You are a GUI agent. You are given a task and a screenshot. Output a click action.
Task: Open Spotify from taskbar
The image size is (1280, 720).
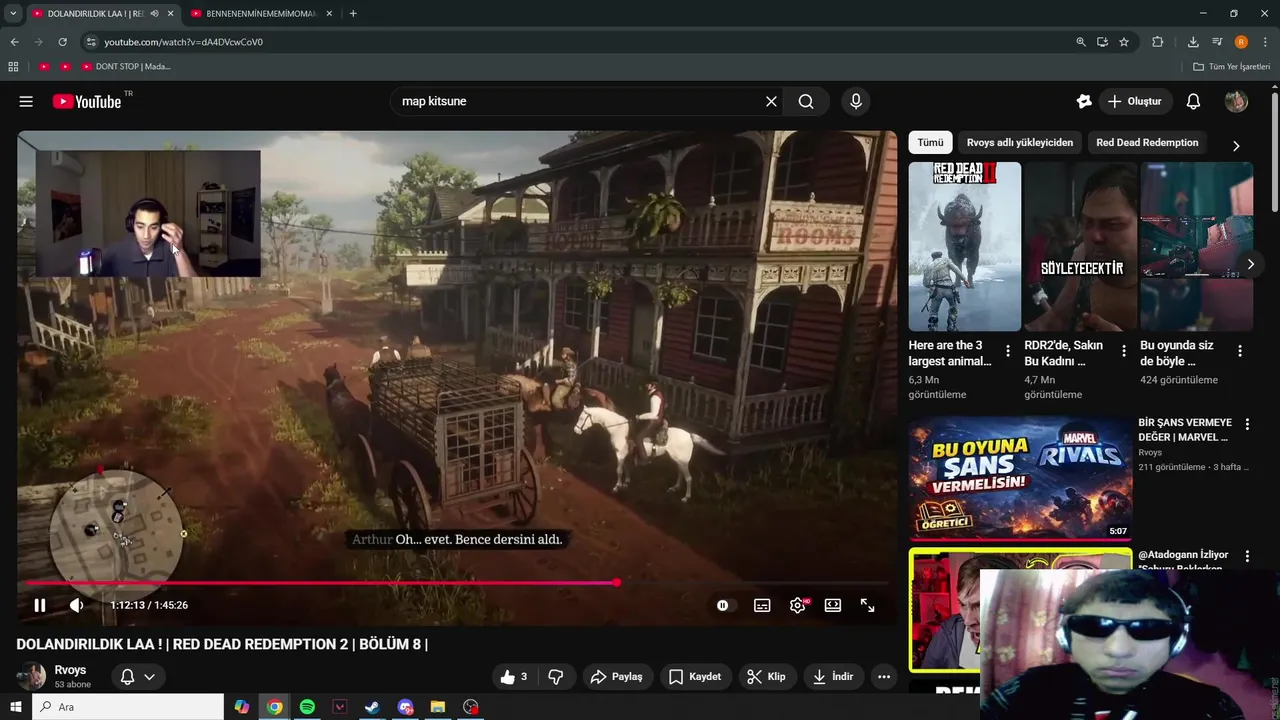(307, 707)
